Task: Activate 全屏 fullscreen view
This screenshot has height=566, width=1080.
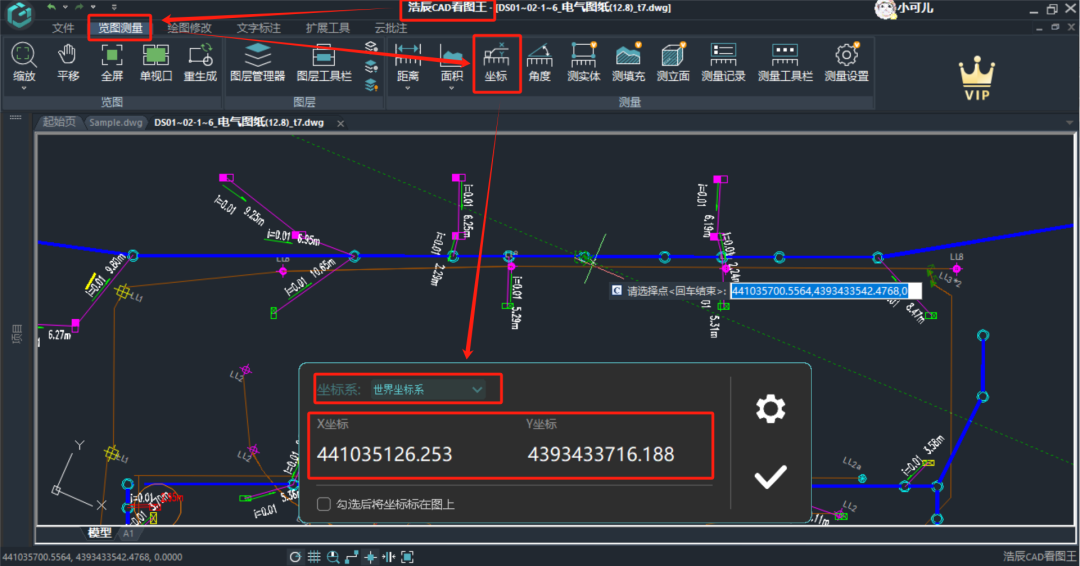Action: 112,63
